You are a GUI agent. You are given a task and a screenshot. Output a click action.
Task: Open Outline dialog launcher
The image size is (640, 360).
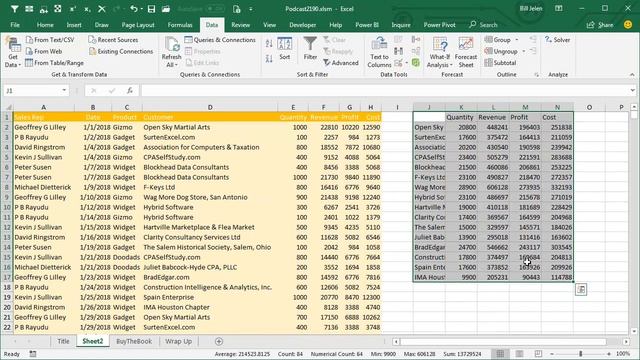click(x=536, y=75)
